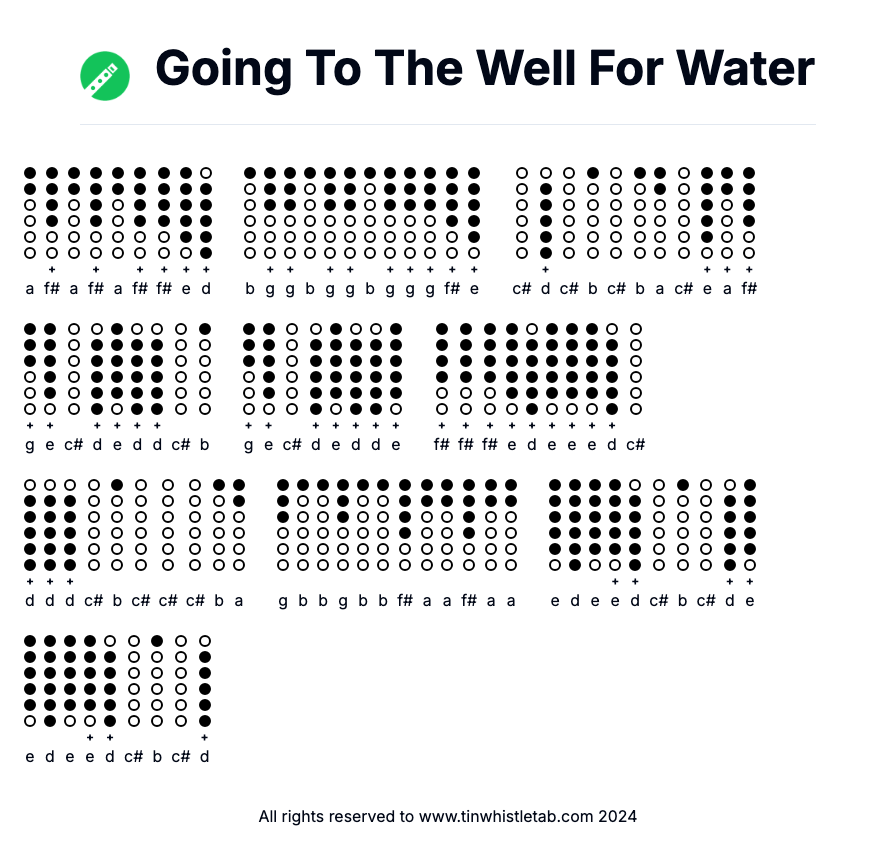Image resolution: width=896 pixels, height=849 pixels.
Task: Click the first "e" label in the bottom row
Action: pos(30,757)
